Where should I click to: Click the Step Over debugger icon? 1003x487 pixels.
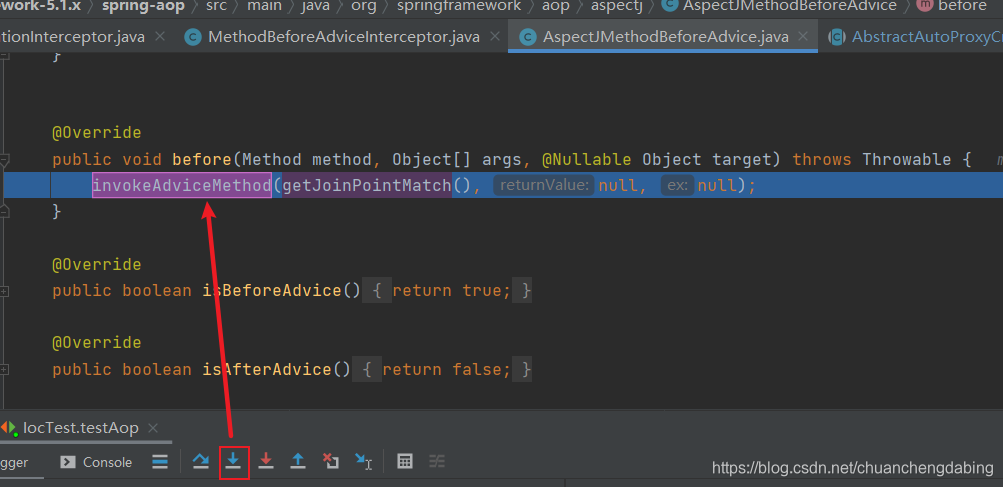tap(201, 461)
